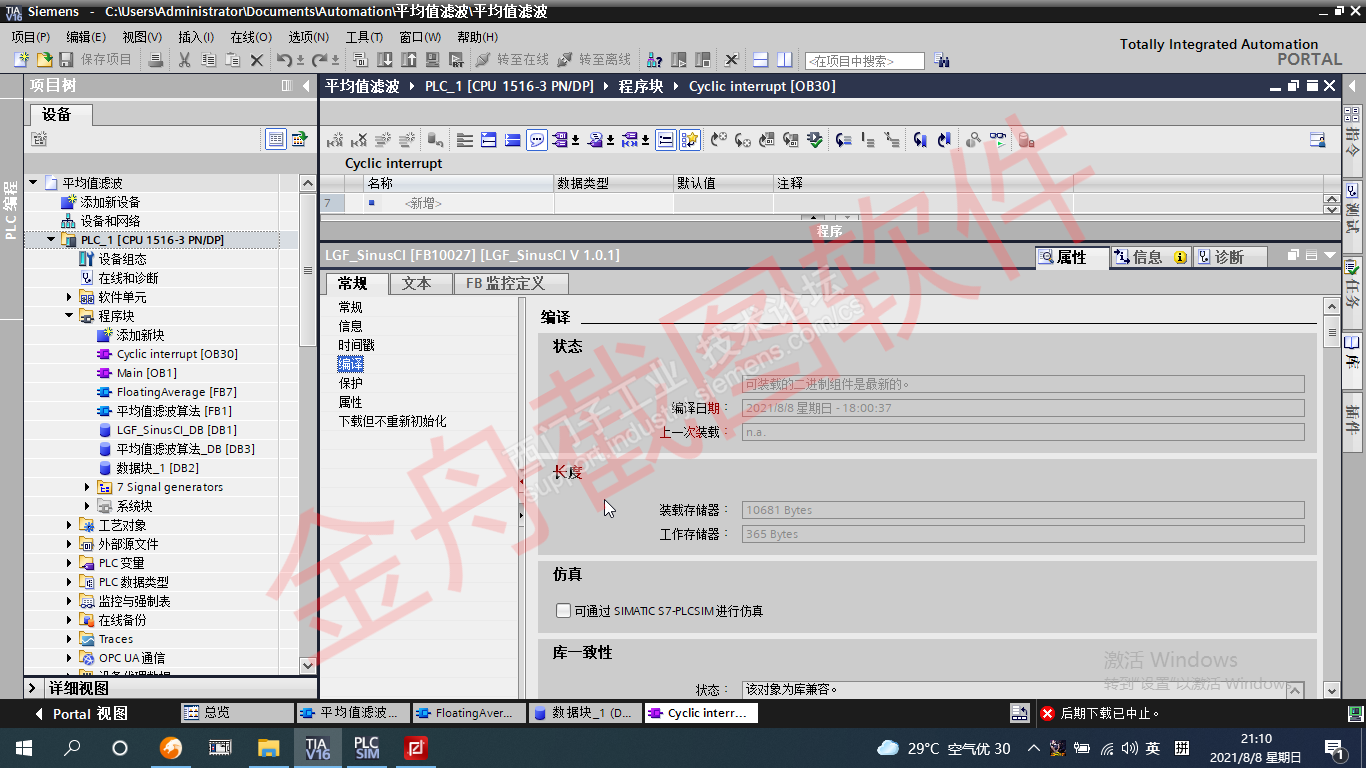1366x768 pixels.
Task: Click the New project toolbar icon
Action: pyautogui.click(x=22, y=60)
